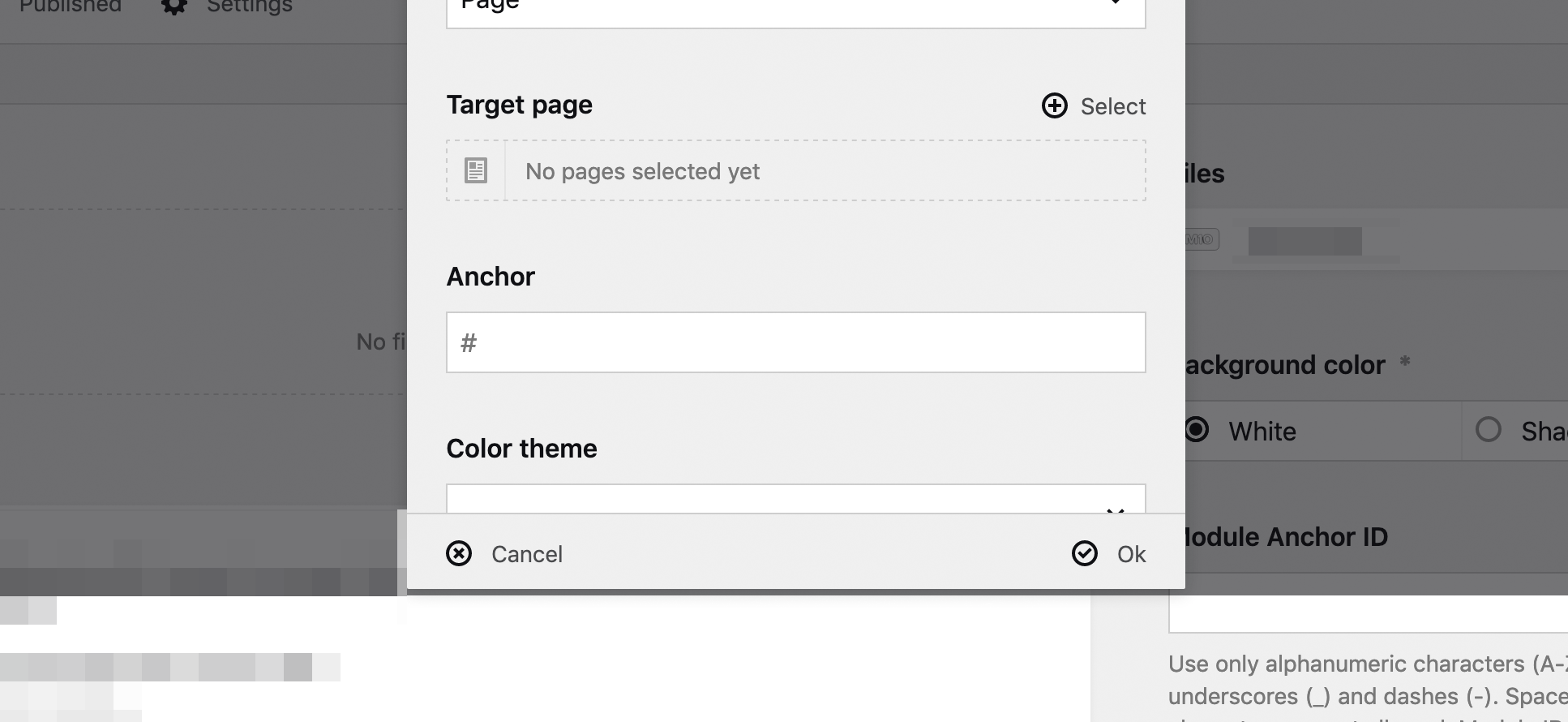Click the M10 tag badge

point(1200,239)
